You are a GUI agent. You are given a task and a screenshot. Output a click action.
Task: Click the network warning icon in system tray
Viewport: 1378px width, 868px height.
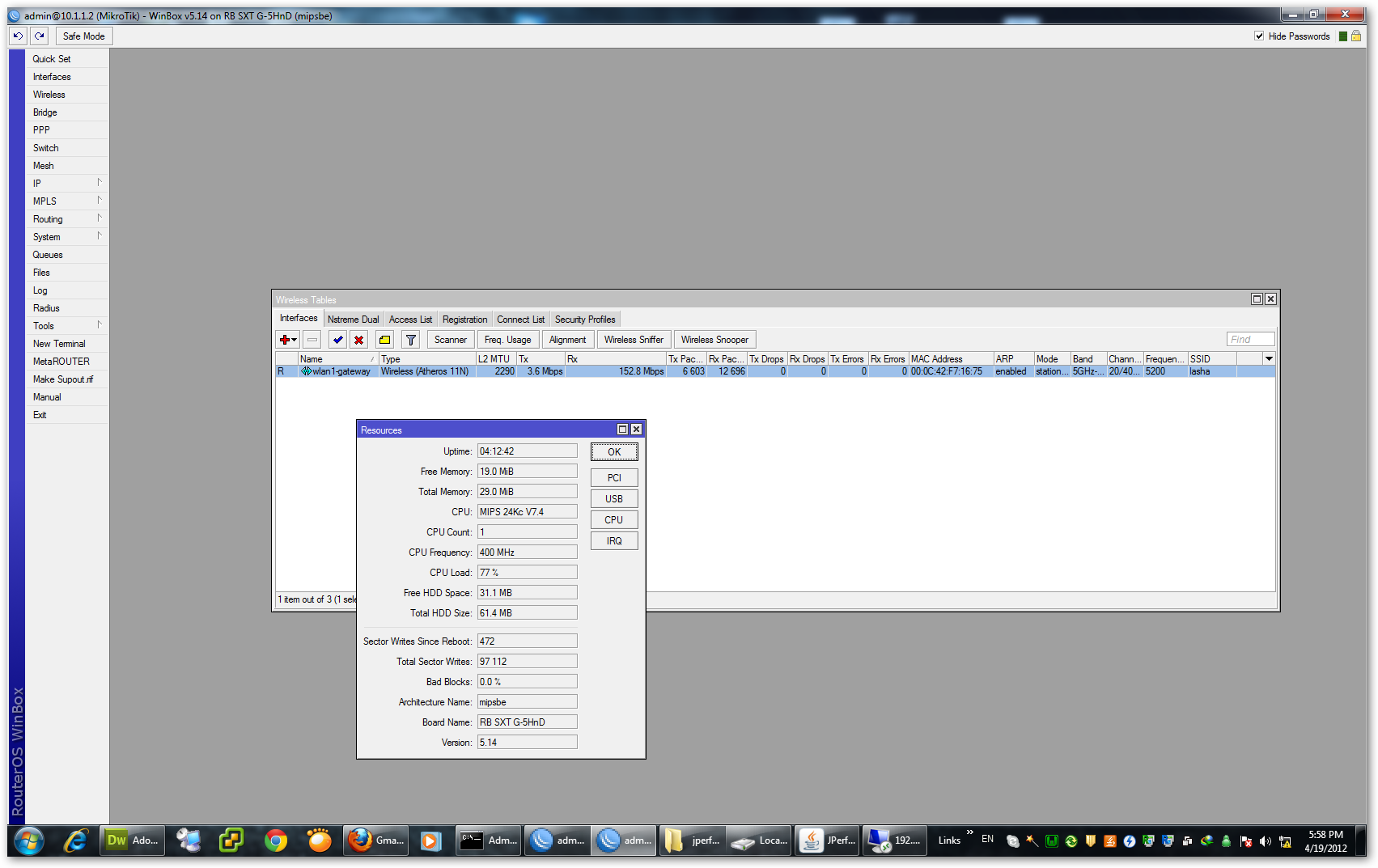point(1285,841)
